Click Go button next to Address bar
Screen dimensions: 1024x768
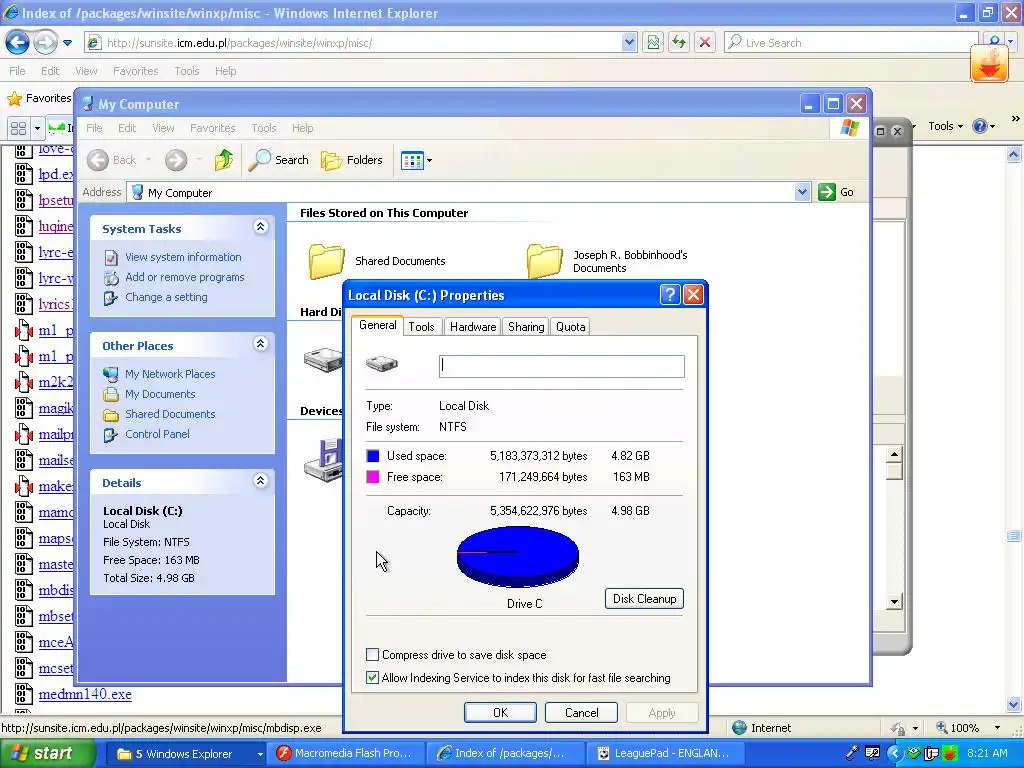[x=837, y=192]
